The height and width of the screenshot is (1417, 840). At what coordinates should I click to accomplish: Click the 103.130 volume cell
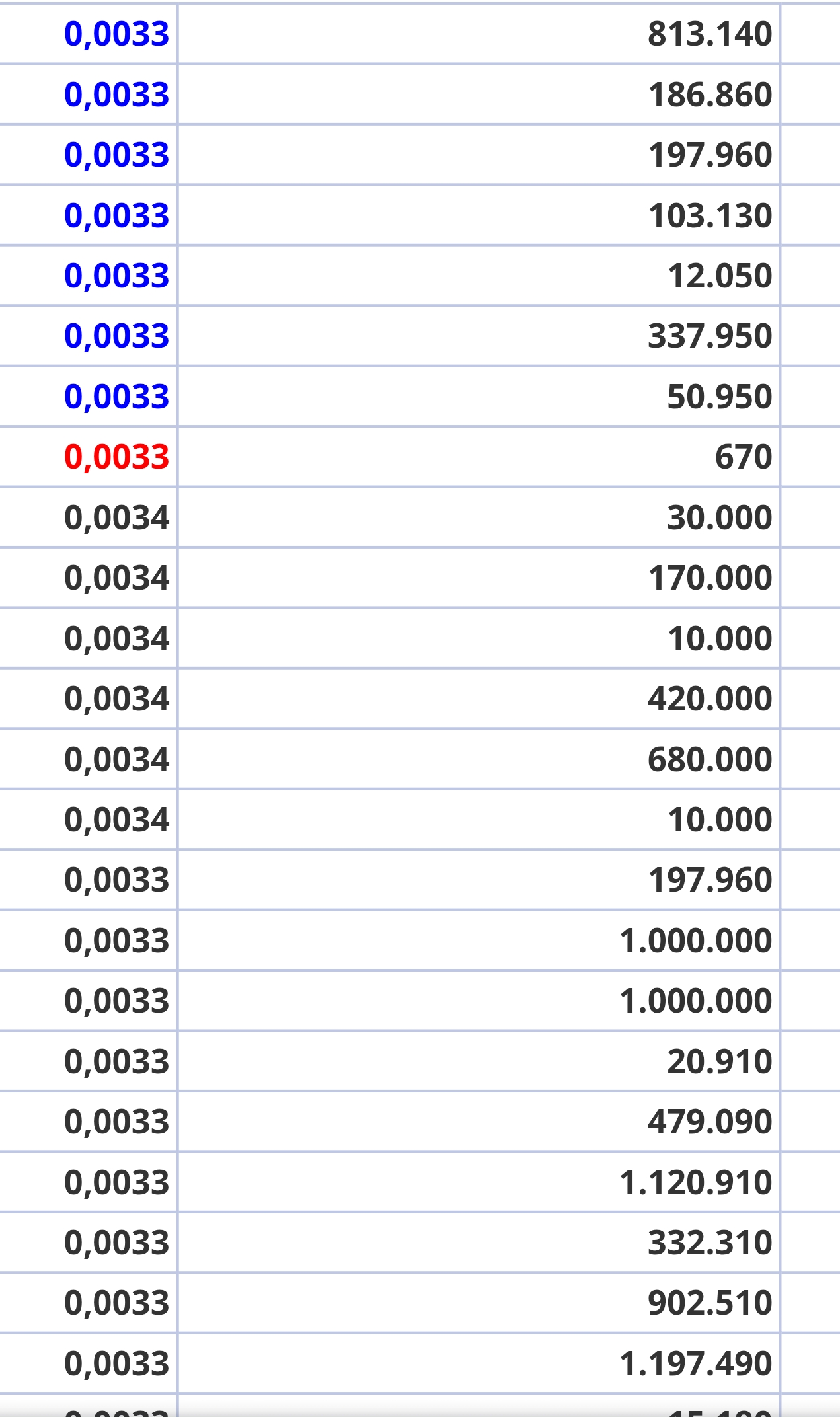coord(479,215)
